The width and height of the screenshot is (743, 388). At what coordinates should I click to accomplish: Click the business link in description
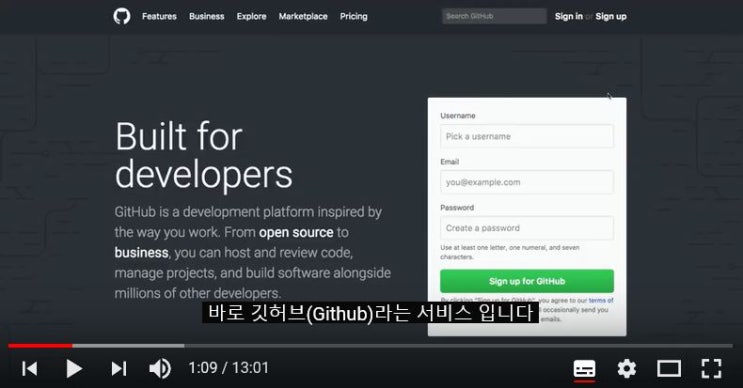click(x=141, y=253)
